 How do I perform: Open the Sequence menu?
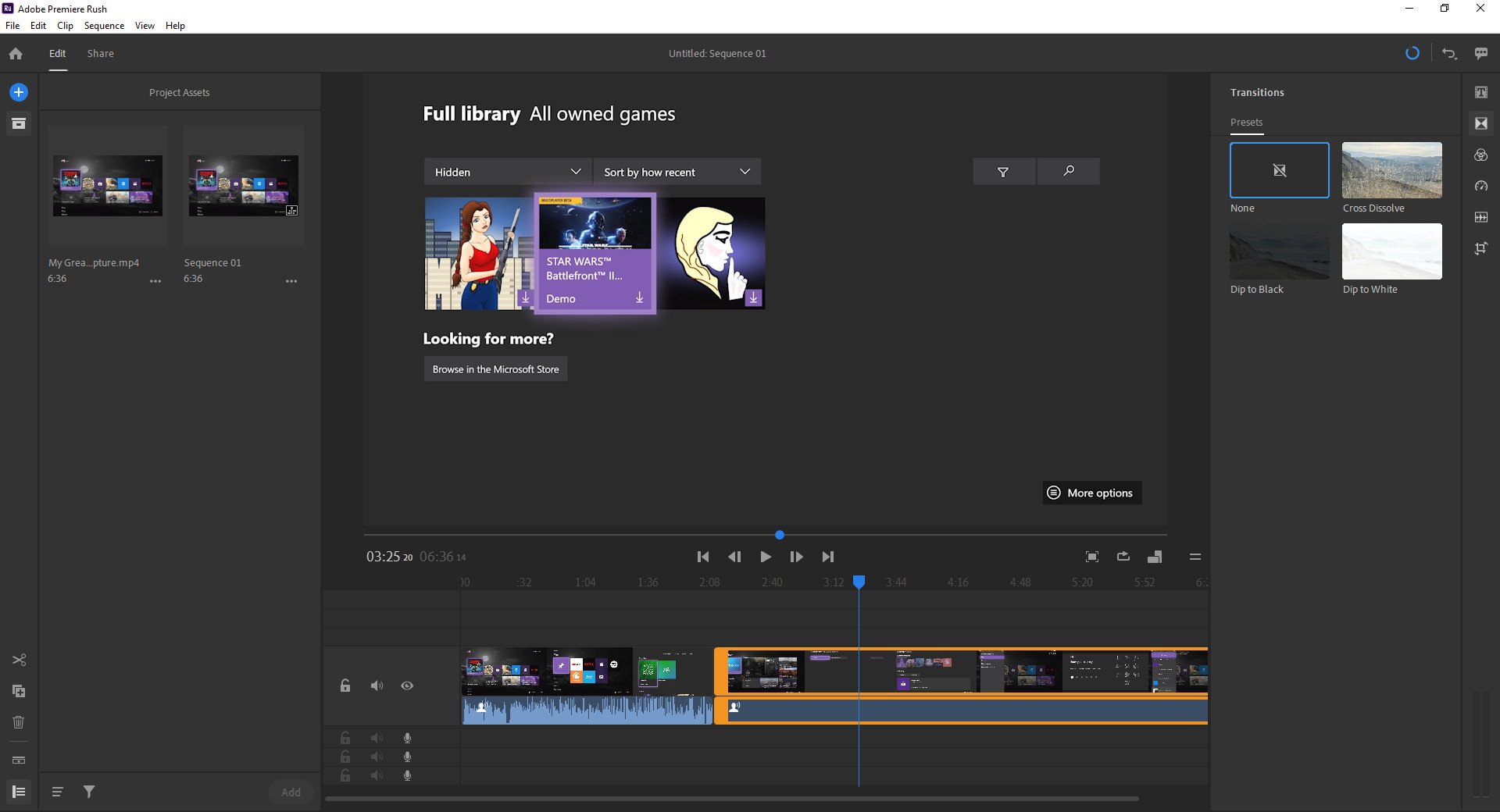point(104,26)
